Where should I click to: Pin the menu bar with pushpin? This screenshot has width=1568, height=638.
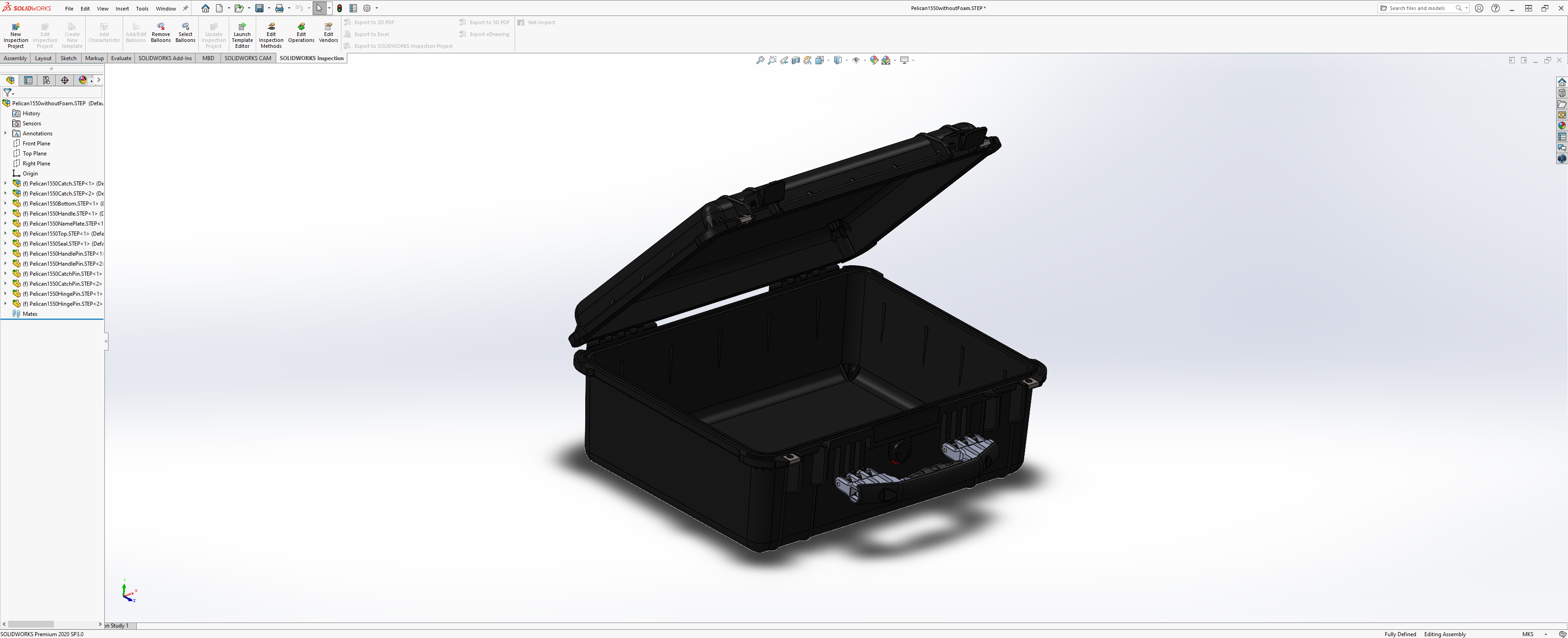[186, 9]
